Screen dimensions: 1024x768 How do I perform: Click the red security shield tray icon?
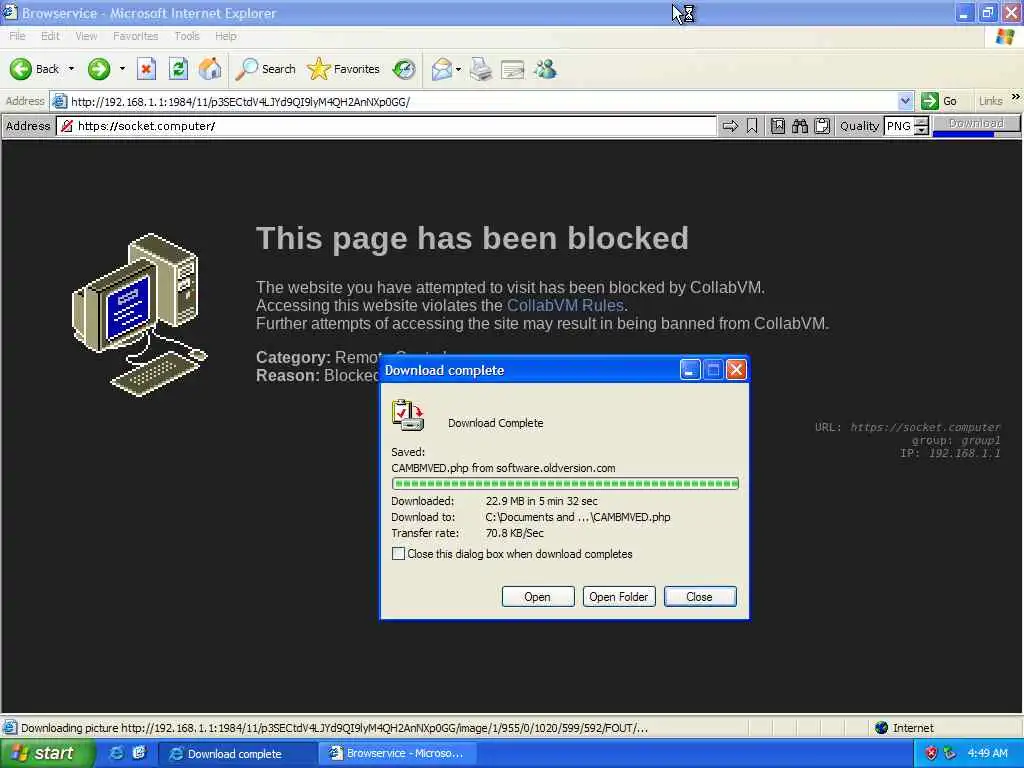[x=932, y=754]
